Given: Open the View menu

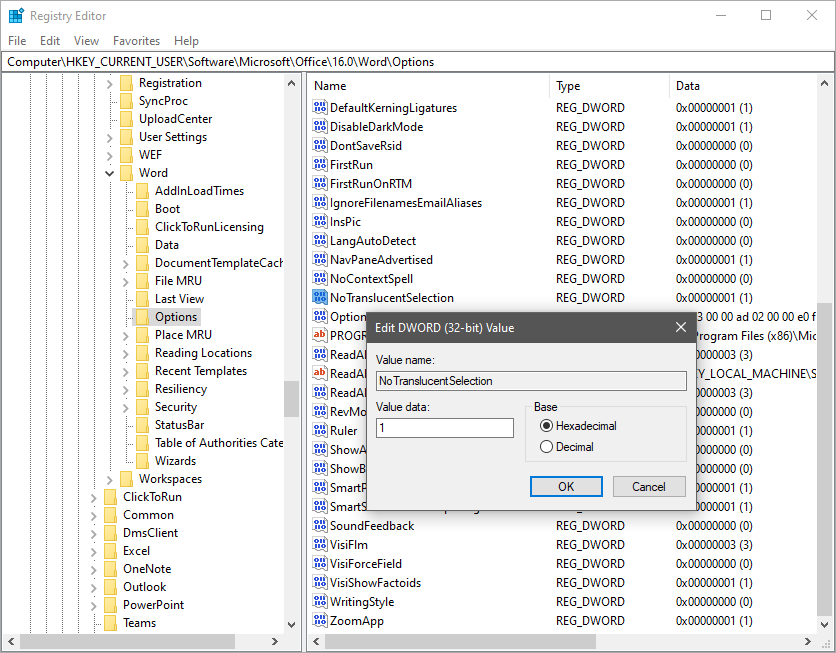Looking at the screenshot, I should (86, 41).
